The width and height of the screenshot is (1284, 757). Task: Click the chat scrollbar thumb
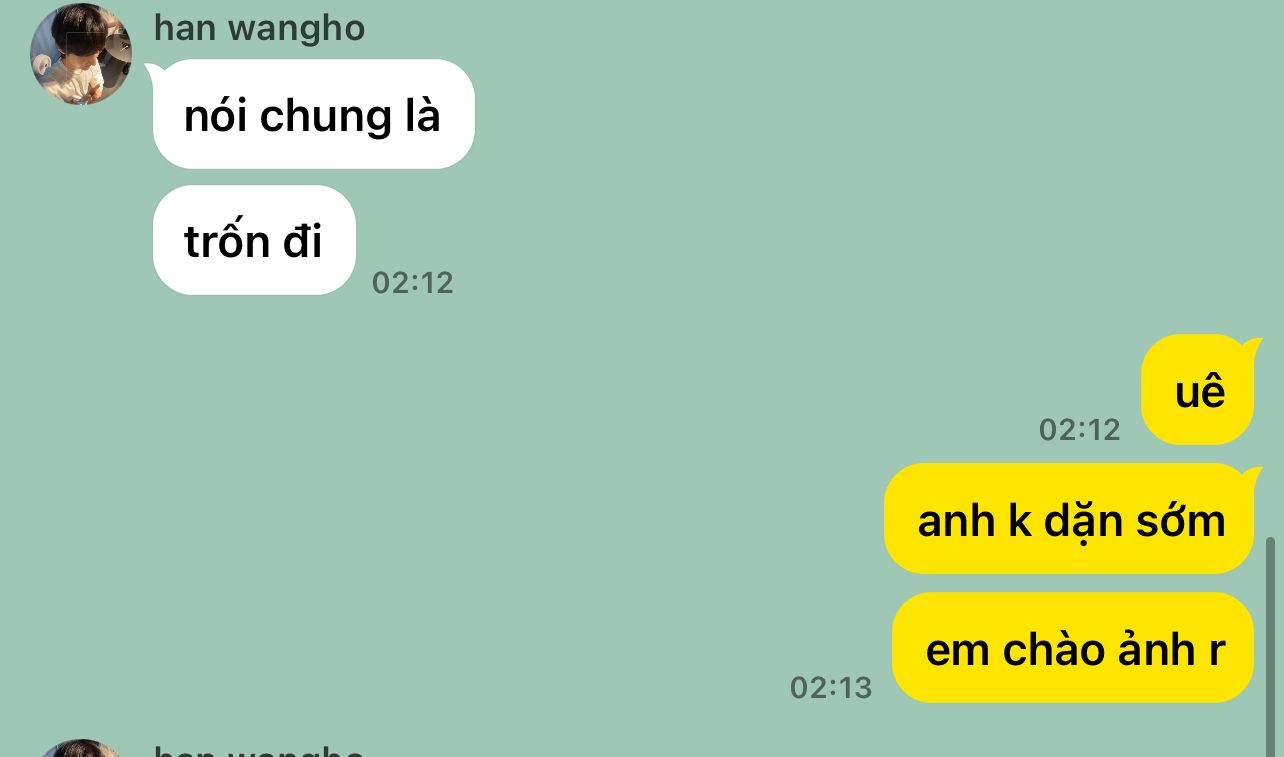click(x=1271, y=646)
